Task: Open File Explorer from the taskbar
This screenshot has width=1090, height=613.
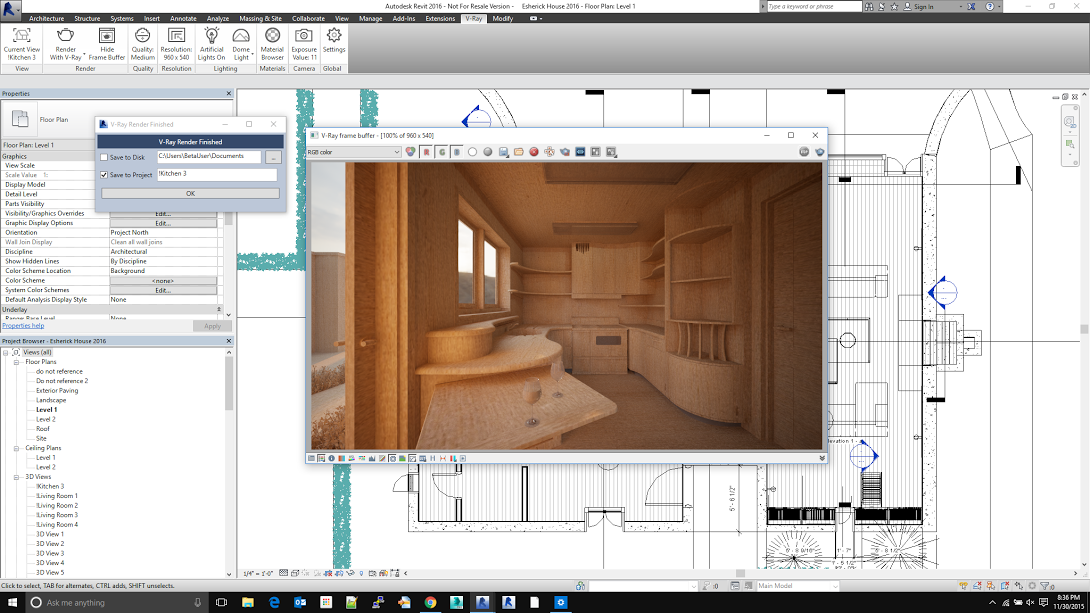Action: click(247, 602)
